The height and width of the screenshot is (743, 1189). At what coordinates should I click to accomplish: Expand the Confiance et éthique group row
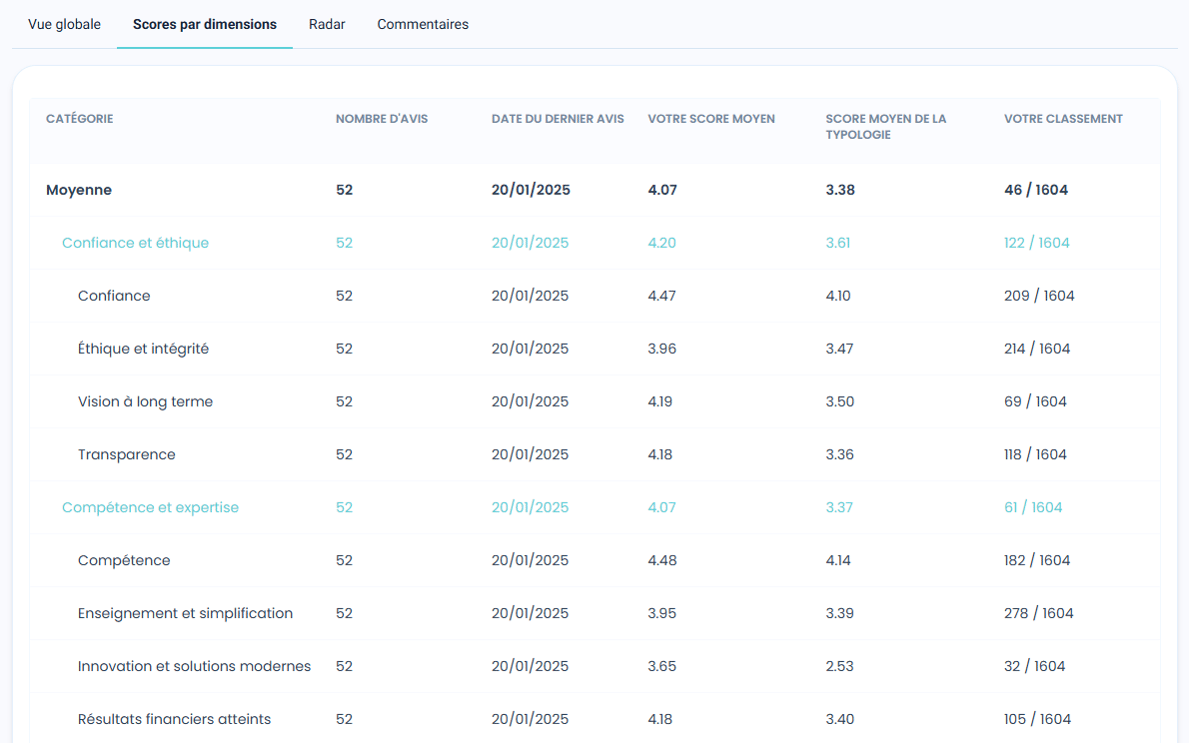pyautogui.click(x=135, y=243)
